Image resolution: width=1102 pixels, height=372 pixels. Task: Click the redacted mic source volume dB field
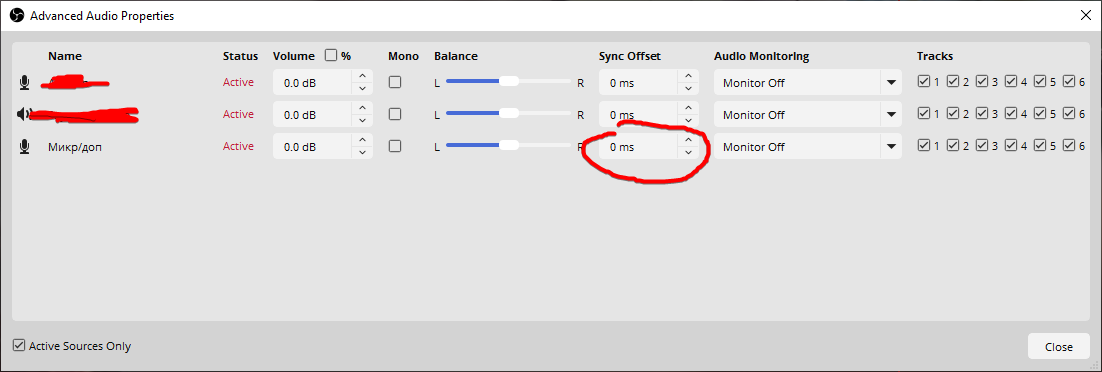click(x=313, y=82)
